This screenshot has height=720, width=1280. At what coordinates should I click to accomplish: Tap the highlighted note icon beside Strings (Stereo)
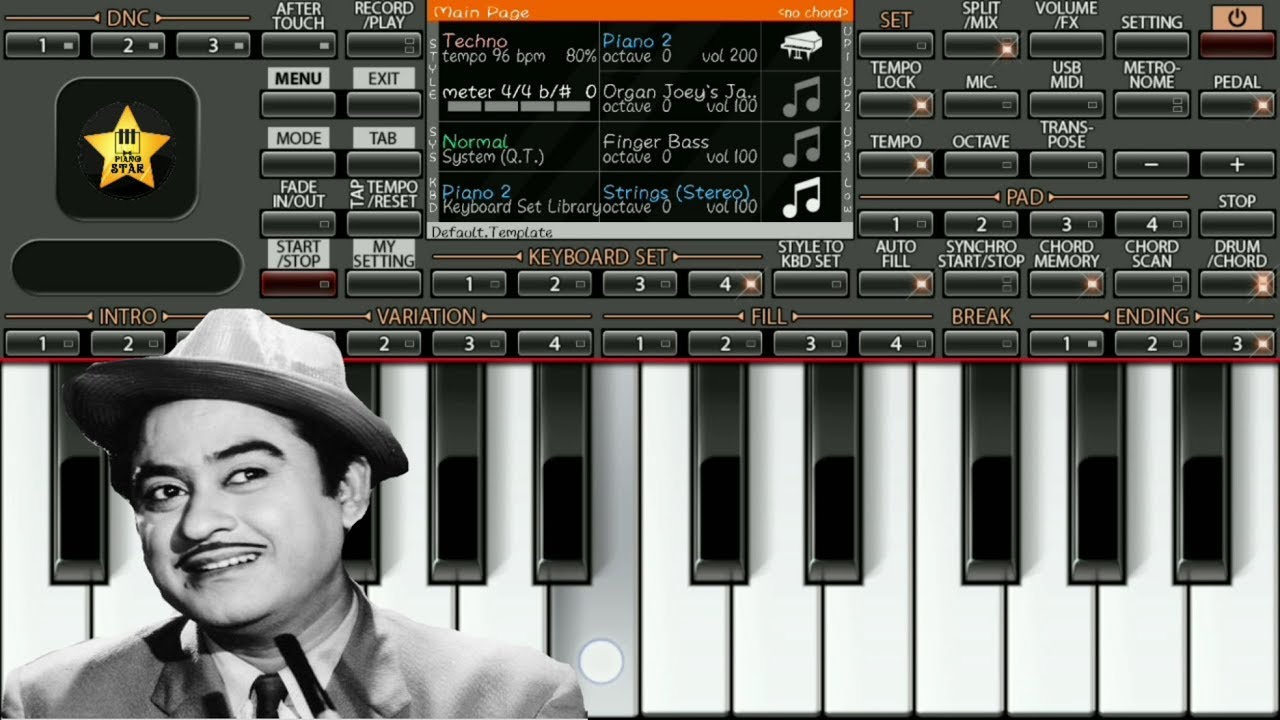click(x=800, y=197)
